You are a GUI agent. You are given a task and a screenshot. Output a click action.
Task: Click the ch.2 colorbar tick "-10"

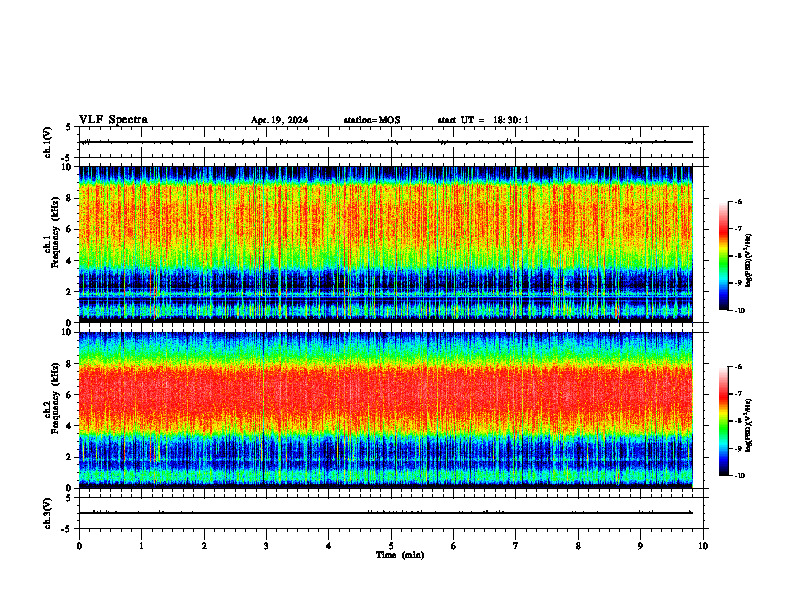739,476
